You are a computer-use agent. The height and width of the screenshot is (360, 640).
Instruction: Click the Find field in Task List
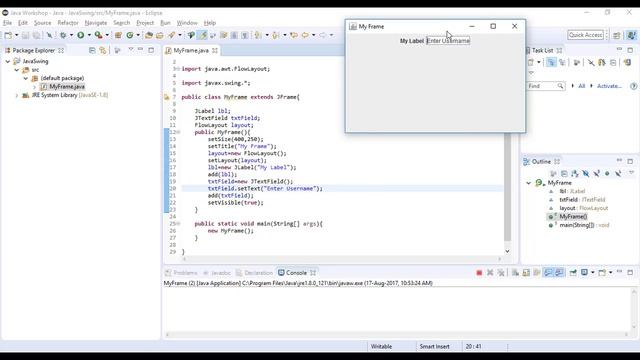coord(546,86)
